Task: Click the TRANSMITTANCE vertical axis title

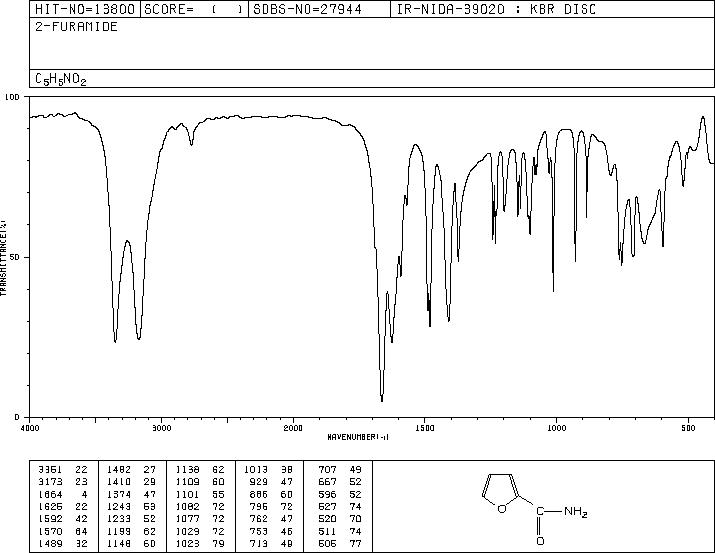Action: [3, 258]
